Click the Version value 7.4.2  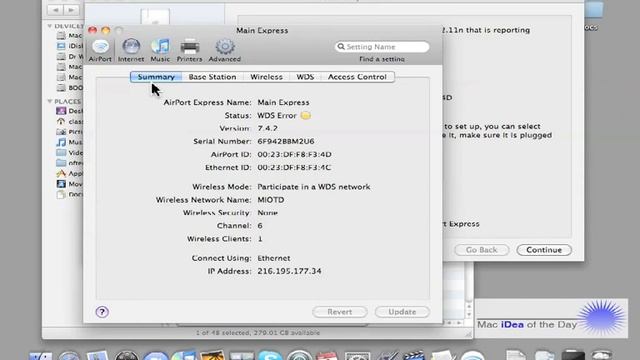[267, 128]
